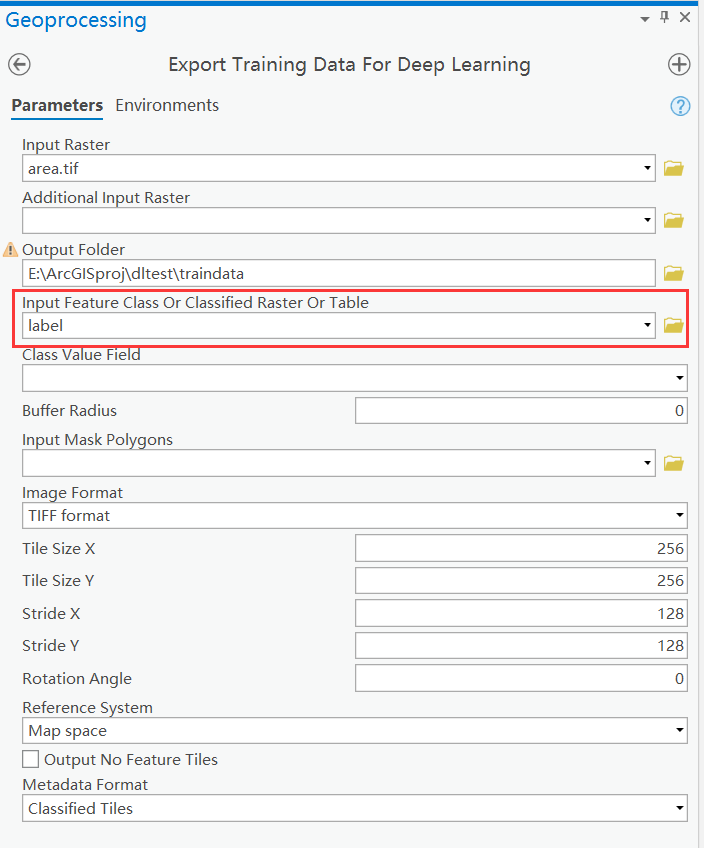Click the Buffer Radius input field
This screenshot has height=848, width=704.
click(521, 410)
